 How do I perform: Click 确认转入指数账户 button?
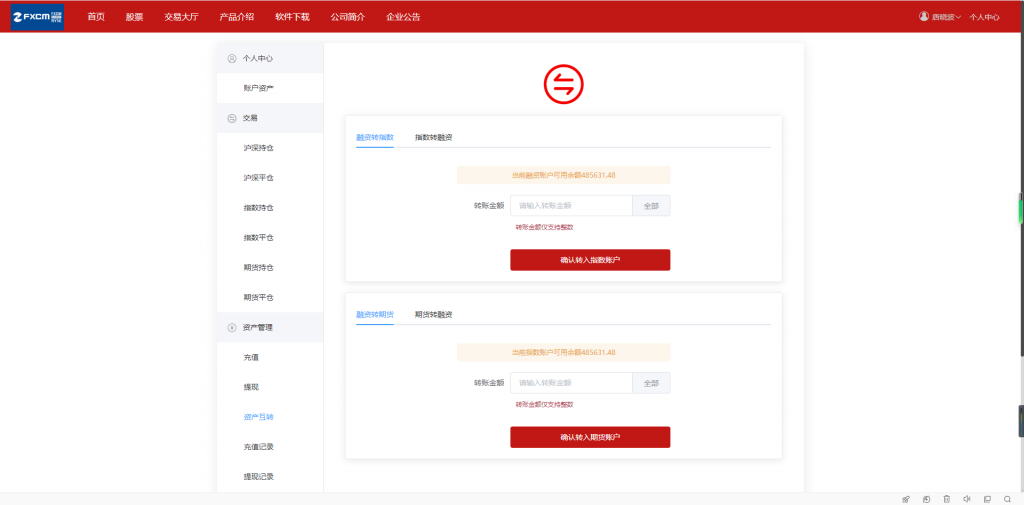pyautogui.click(x=590, y=259)
